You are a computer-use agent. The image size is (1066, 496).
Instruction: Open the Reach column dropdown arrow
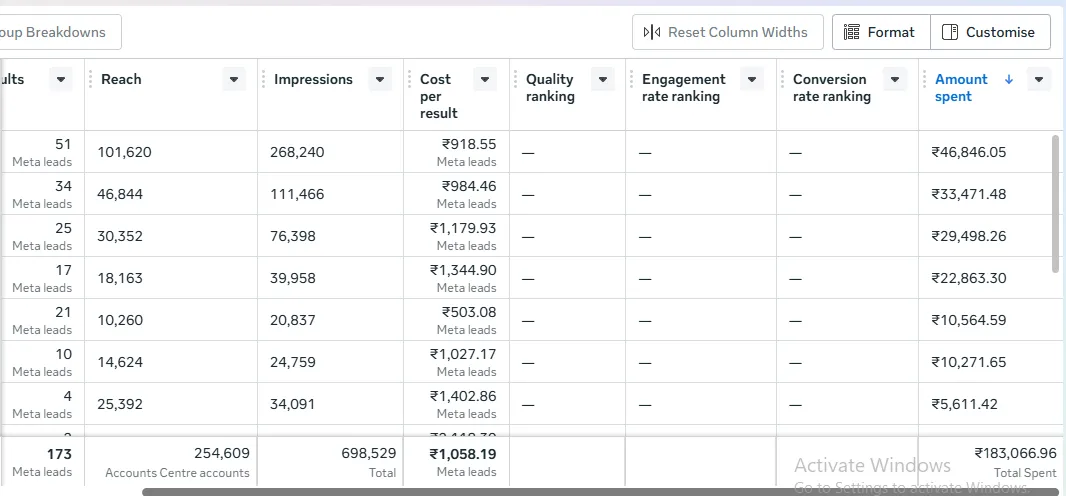(234, 79)
